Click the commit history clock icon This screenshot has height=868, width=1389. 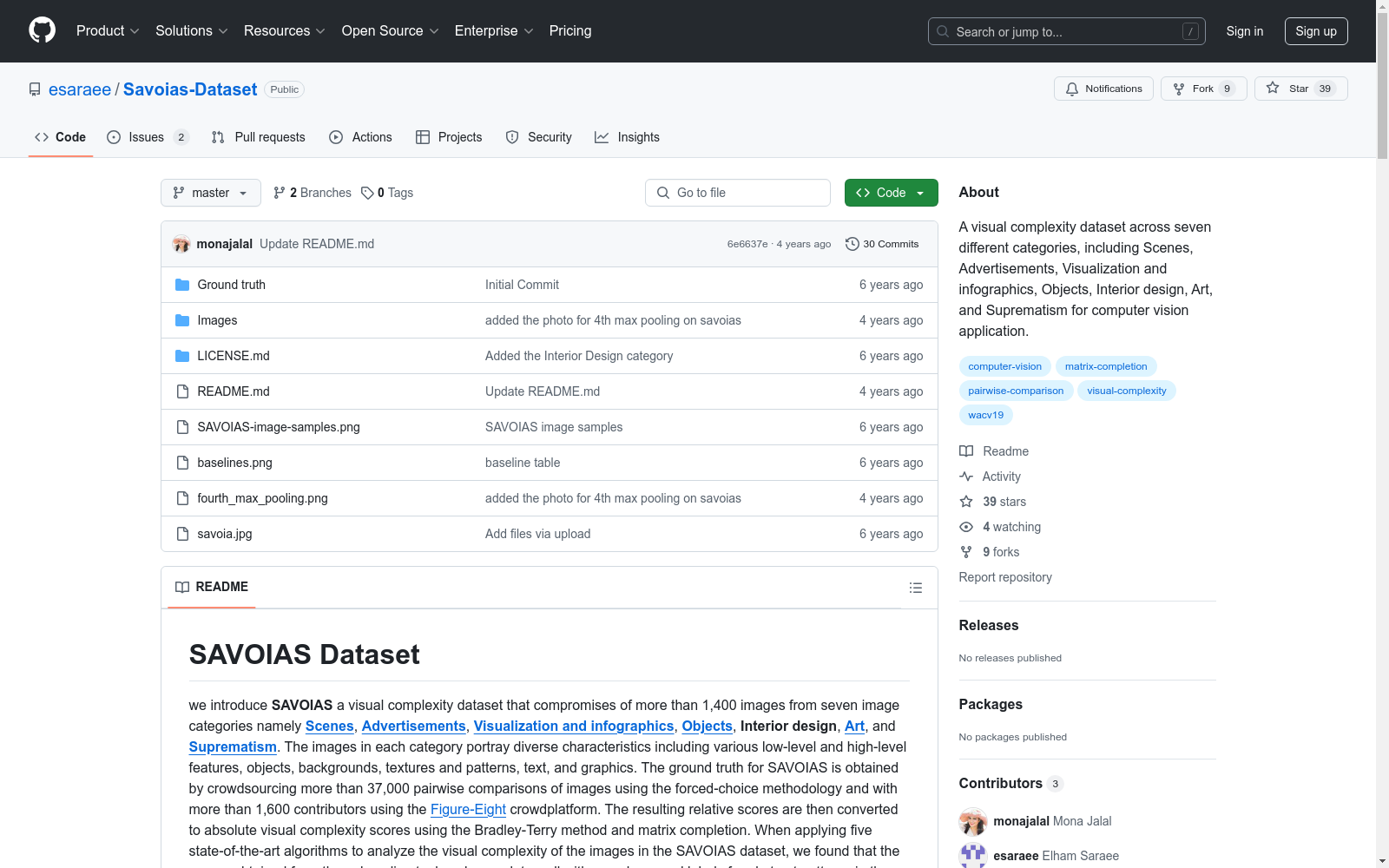click(852, 244)
